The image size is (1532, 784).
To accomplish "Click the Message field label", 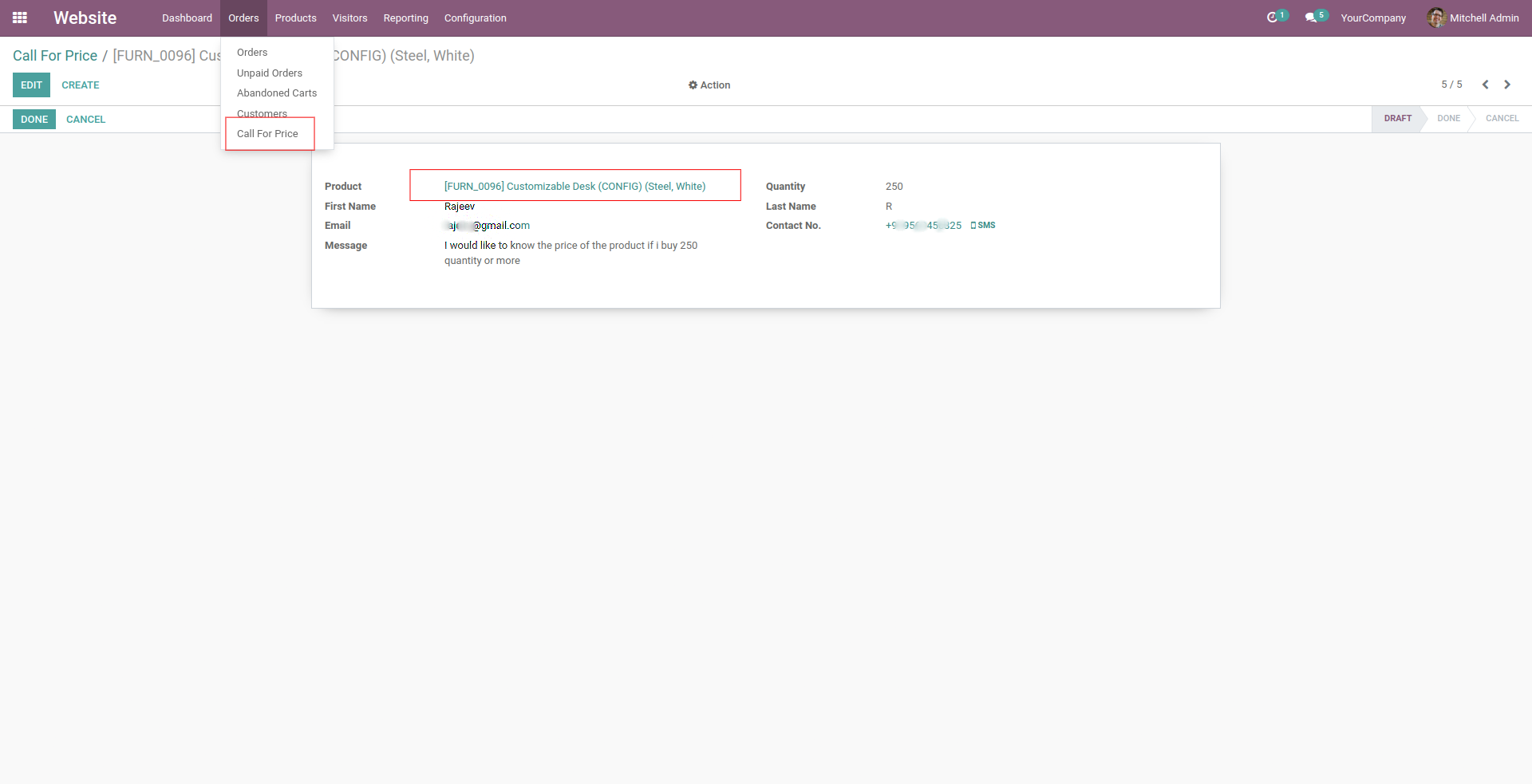I will pos(345,246).
